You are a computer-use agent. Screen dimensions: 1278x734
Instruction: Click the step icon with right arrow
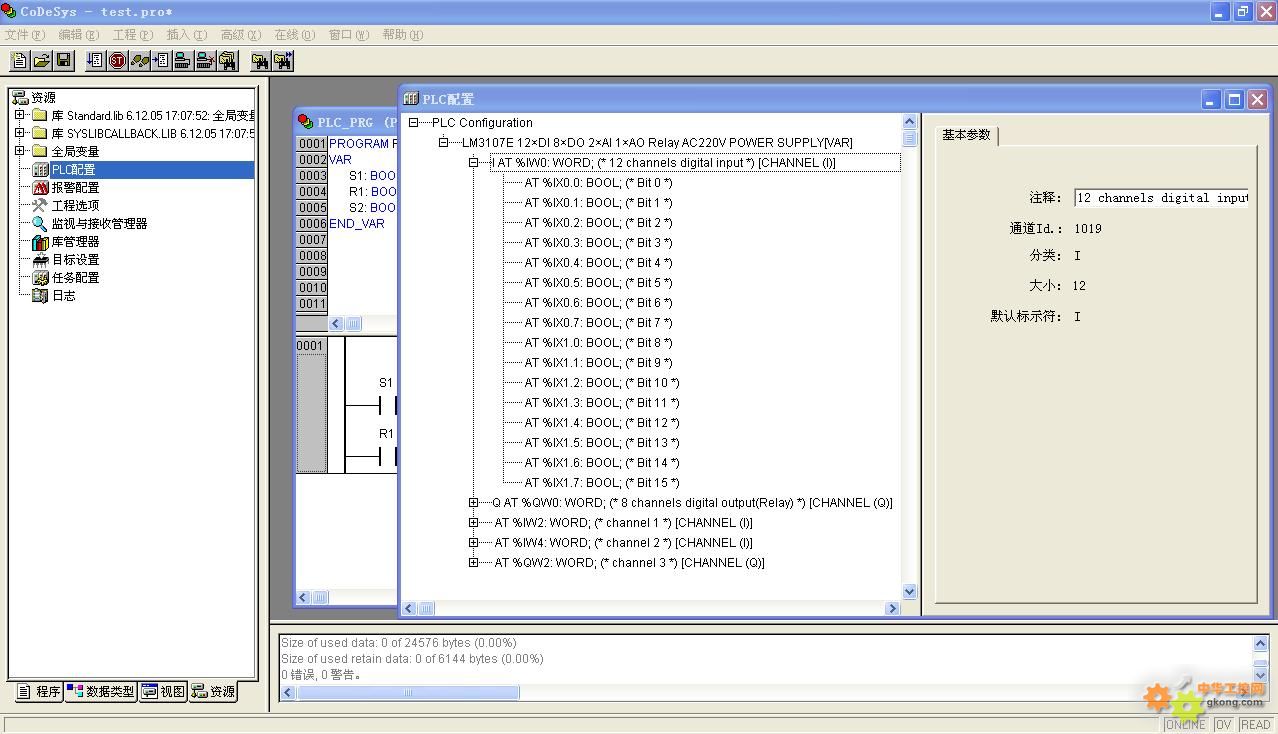tap(161, 61)
